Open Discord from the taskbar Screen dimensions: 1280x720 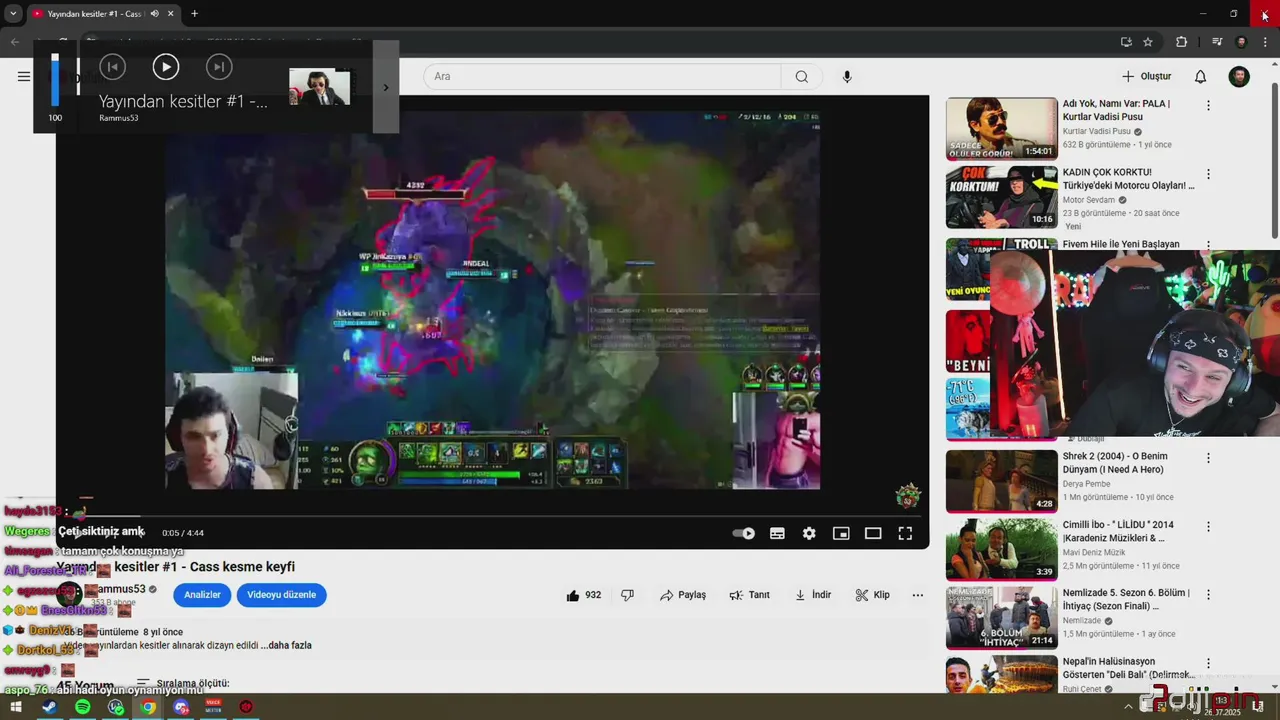[x=181, y=707]
